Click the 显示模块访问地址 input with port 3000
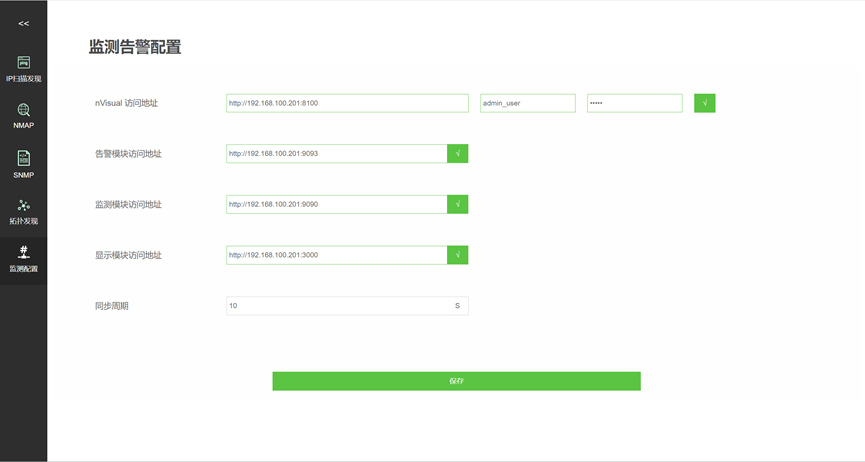 pos(336,255)
